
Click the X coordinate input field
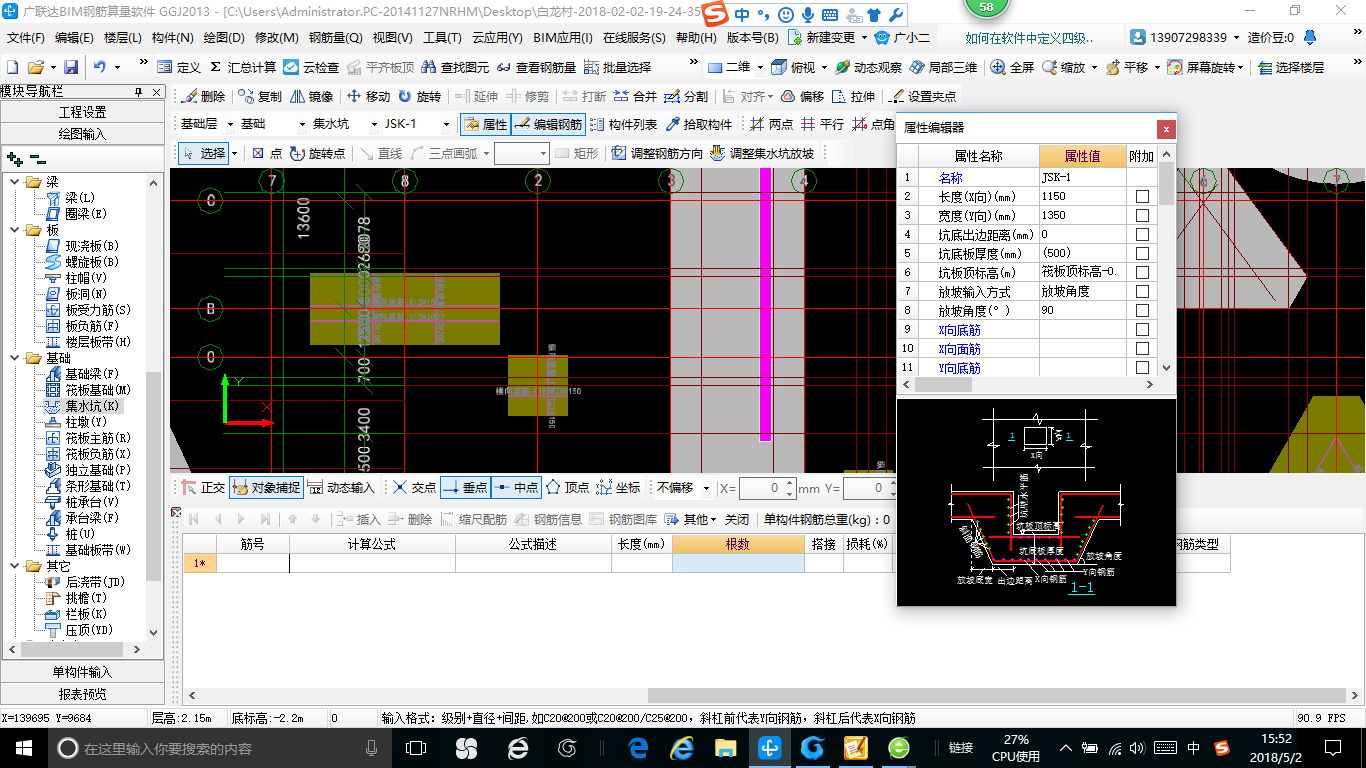(768, 488)
